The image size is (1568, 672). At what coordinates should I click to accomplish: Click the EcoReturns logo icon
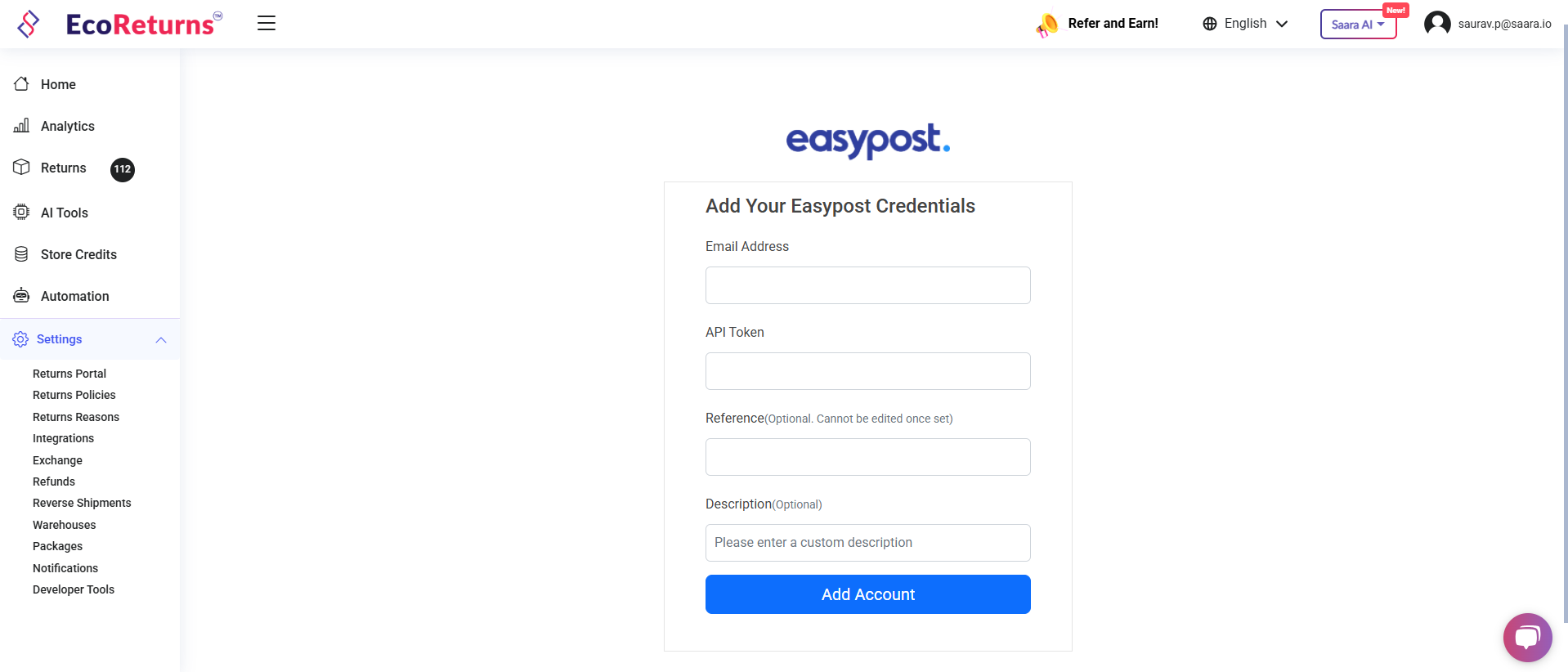pyautogui.click(x=29, y=25)
